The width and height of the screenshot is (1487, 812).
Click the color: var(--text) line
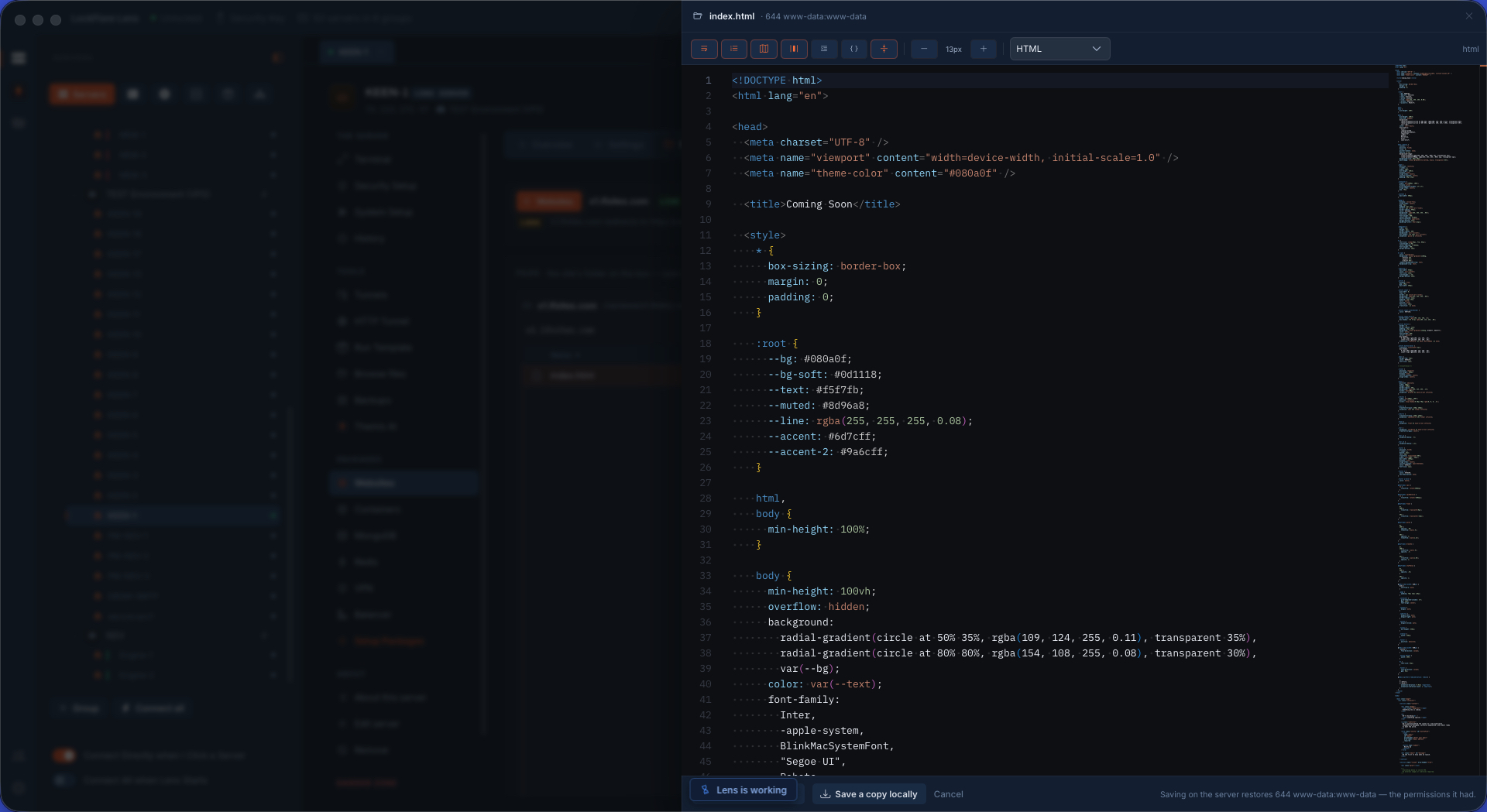(x=825, y=684)
